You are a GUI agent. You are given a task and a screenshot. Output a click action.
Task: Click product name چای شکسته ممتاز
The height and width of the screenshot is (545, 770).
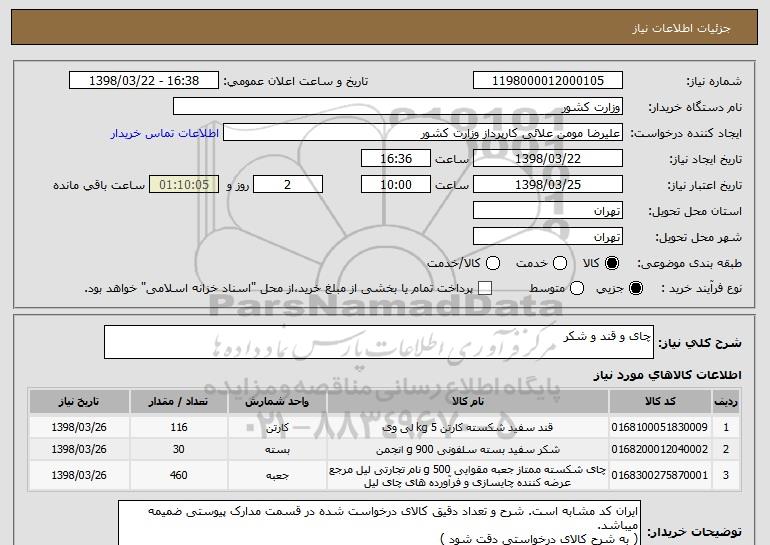pos(468,476)
